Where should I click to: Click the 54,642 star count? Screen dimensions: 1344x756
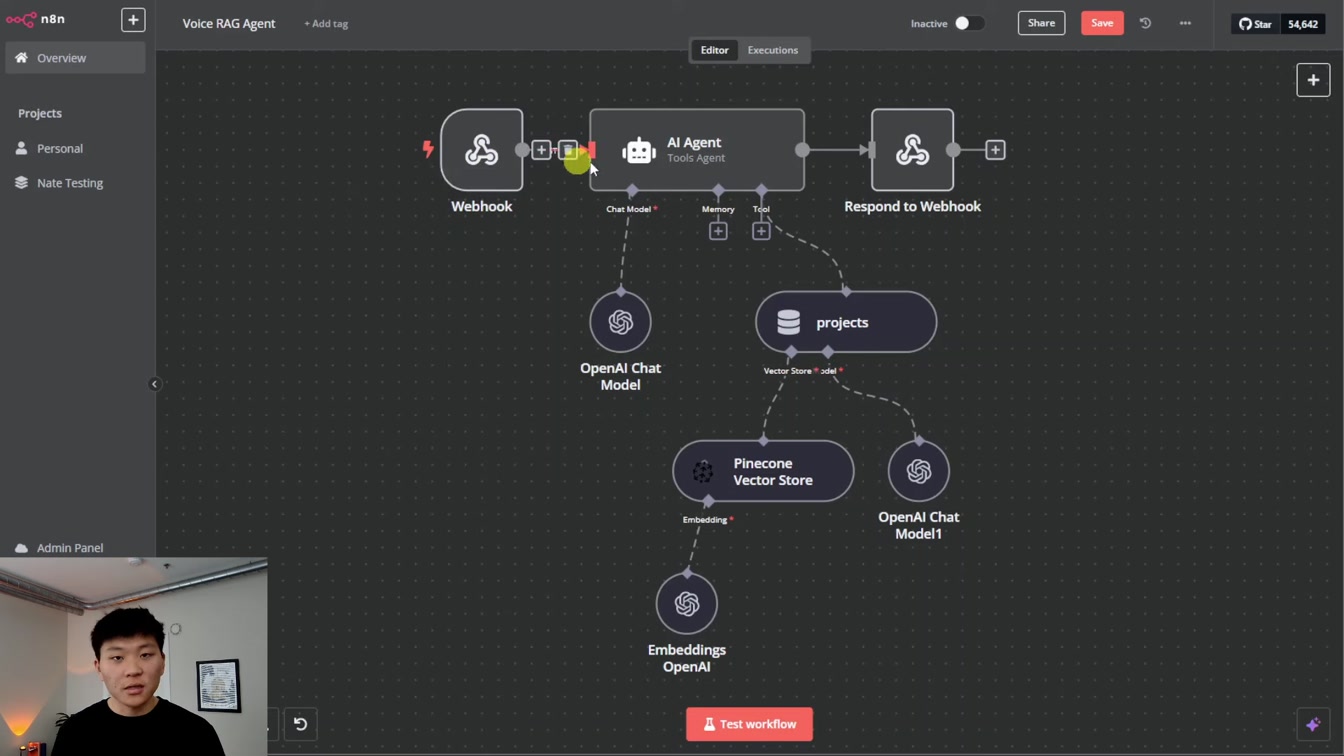pos(1303,24)
